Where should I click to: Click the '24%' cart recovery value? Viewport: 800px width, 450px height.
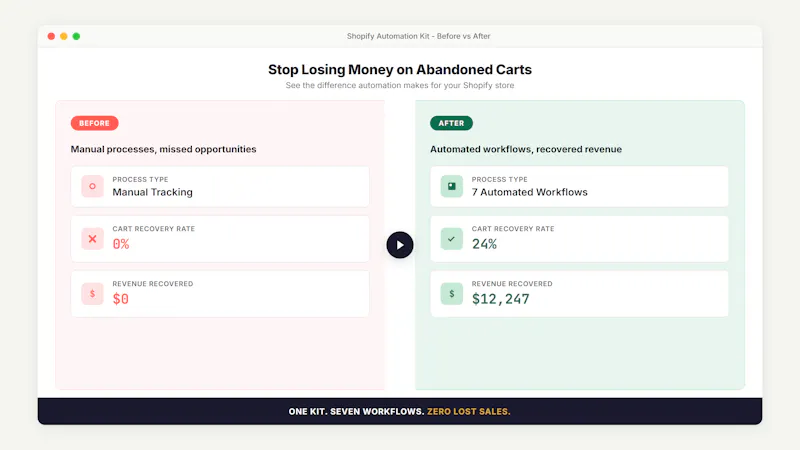point(484,244)
